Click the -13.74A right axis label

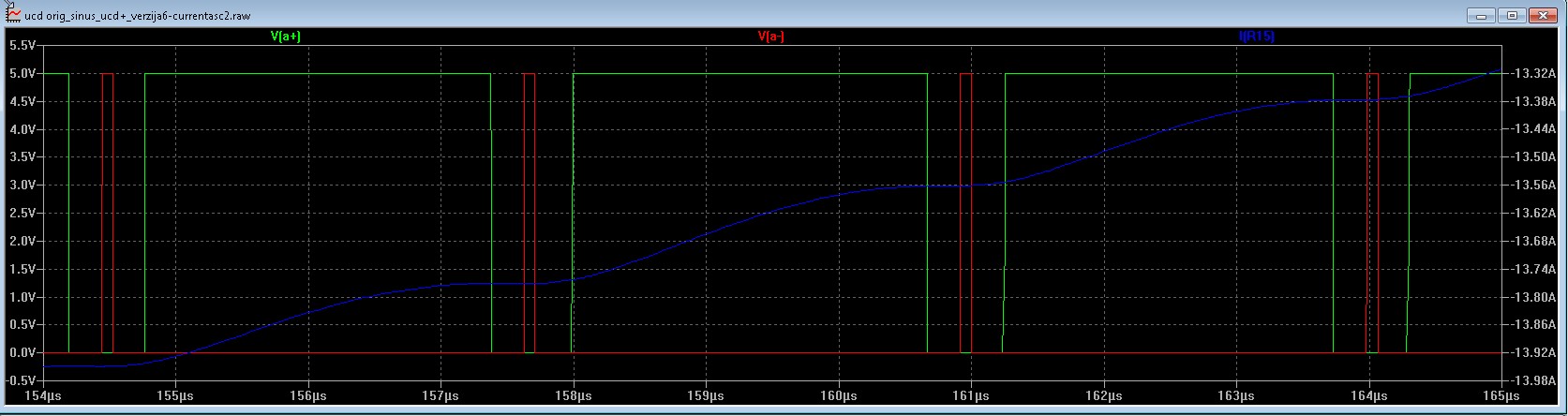click(x=1531, y=269)
